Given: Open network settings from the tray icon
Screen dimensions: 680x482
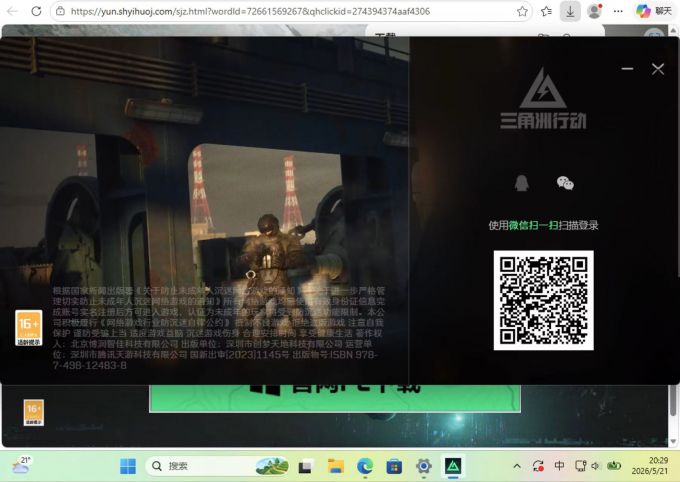Looking at the screenshot, I should point(580,466).
